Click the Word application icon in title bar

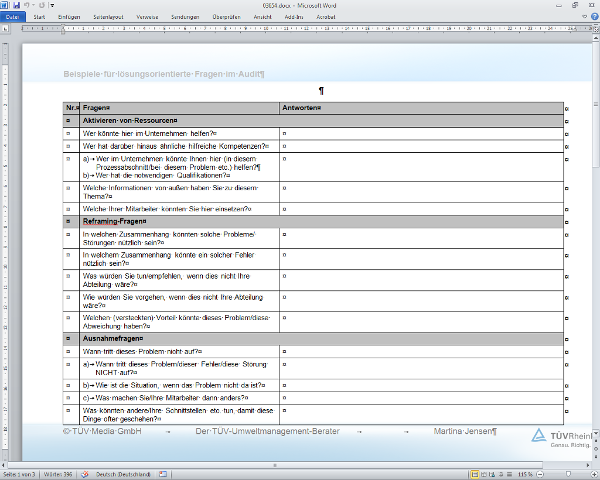[6, 5]
